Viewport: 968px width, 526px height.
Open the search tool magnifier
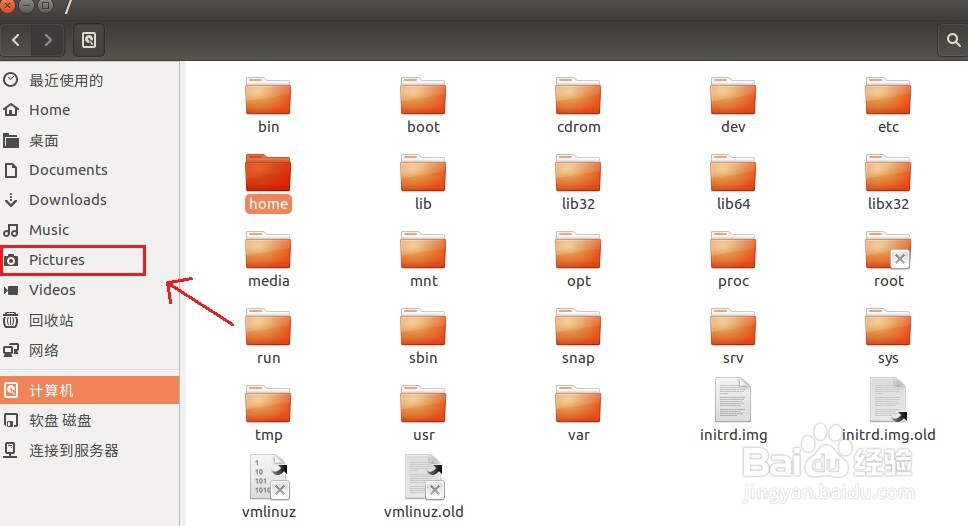pos(953,40)
